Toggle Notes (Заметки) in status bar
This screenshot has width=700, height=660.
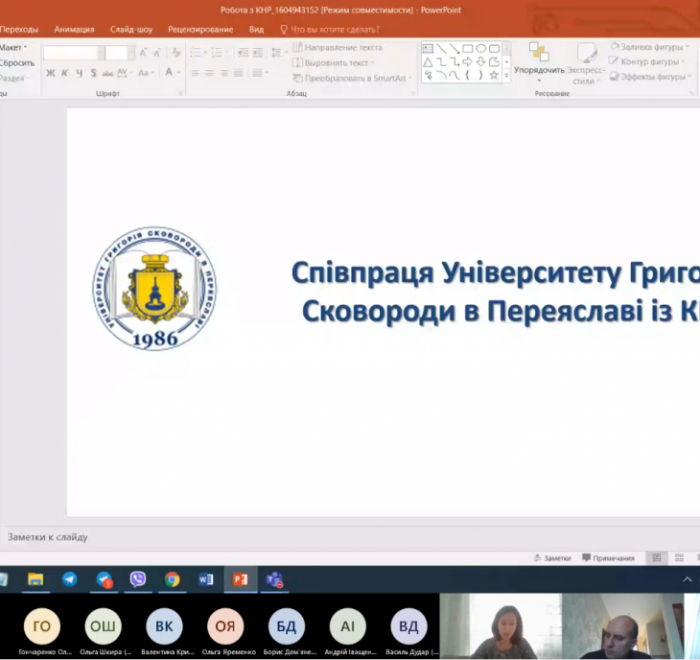(552, 558)
